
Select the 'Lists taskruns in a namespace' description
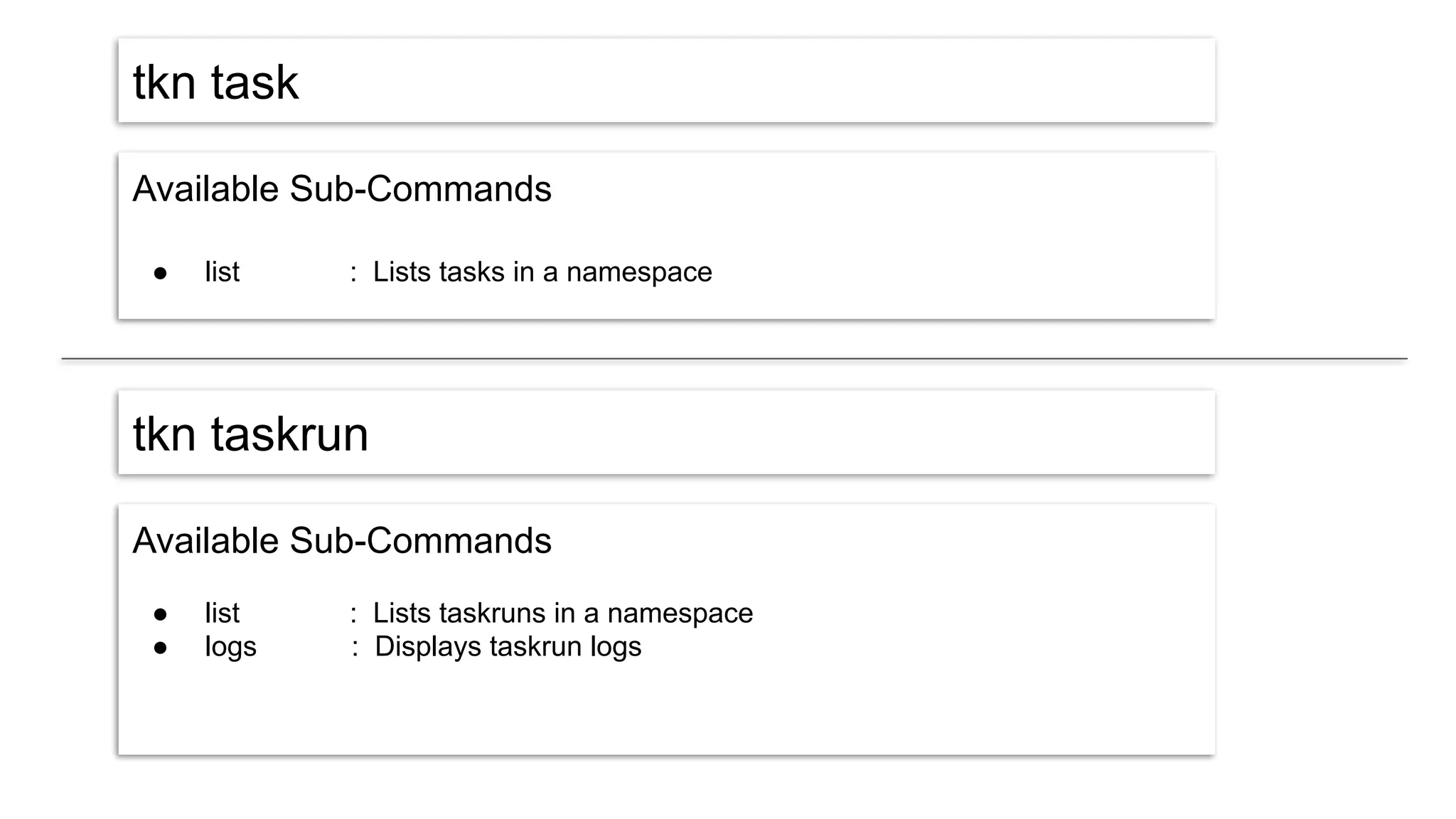pos(562,614)
